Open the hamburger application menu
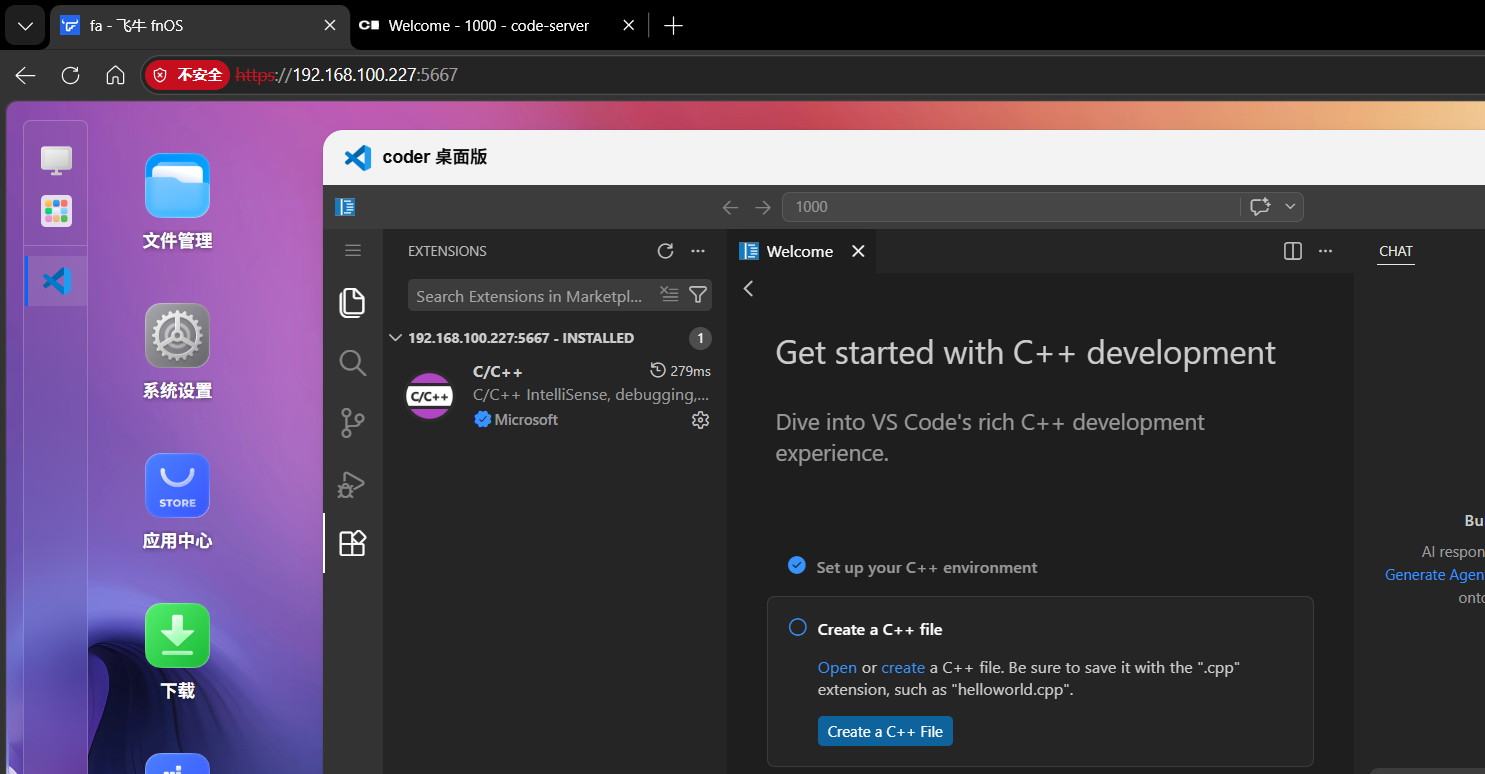Viewport: 1485px width, 774px height. pyautogui.click(x=353, y=250)
